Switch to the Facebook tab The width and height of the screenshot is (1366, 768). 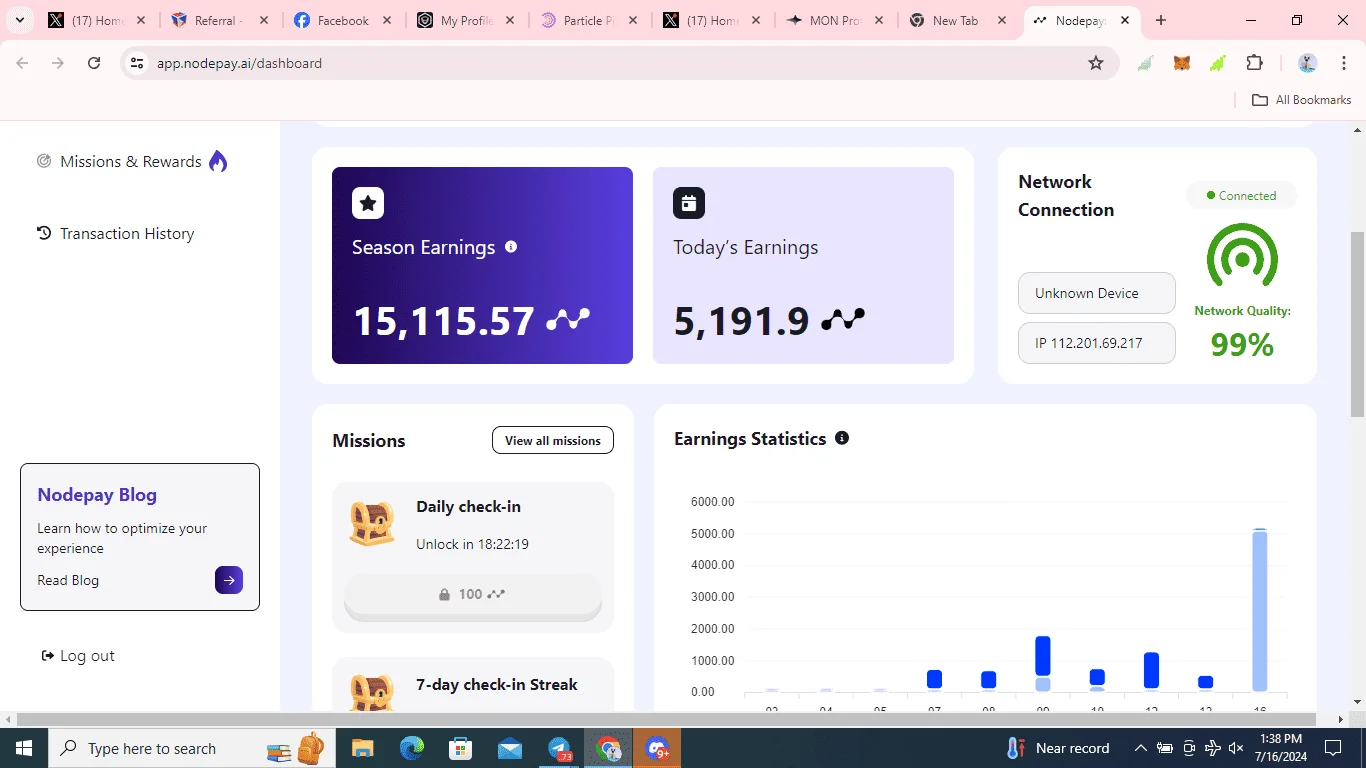click(343, 20)
